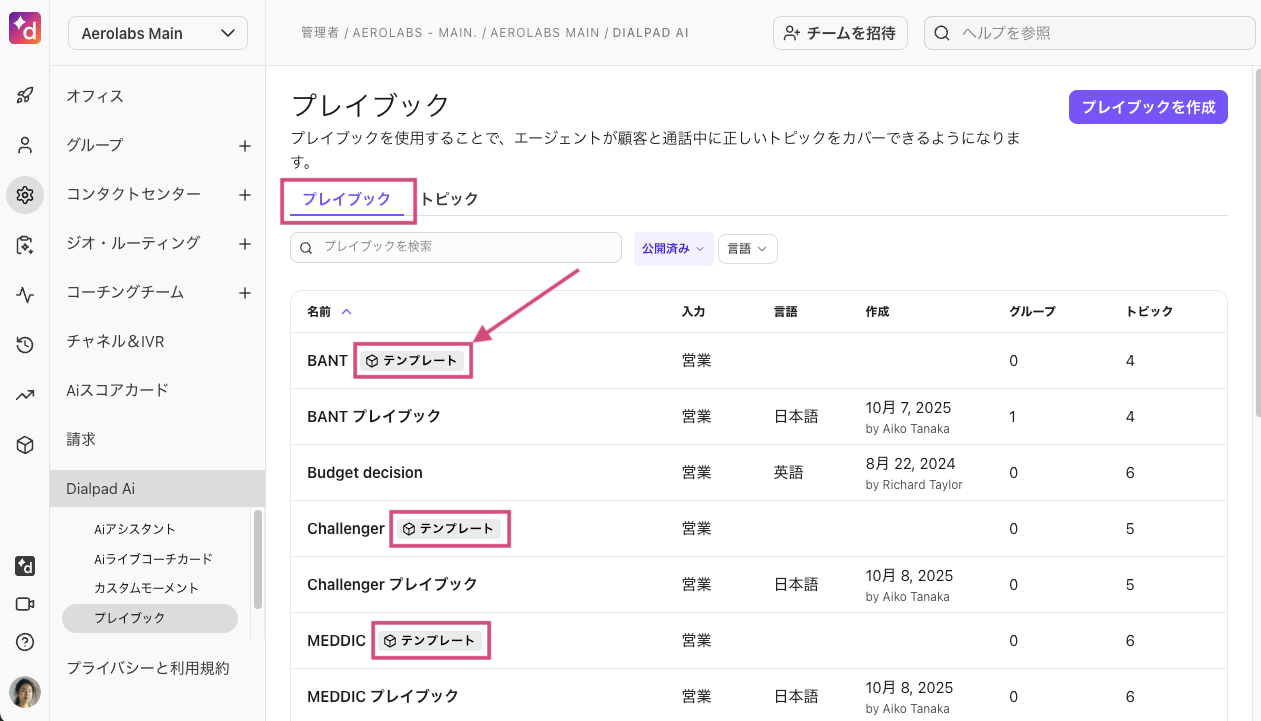Open プレイブック submenu item in sidebar
The image size is (1261, 721).
150,618
